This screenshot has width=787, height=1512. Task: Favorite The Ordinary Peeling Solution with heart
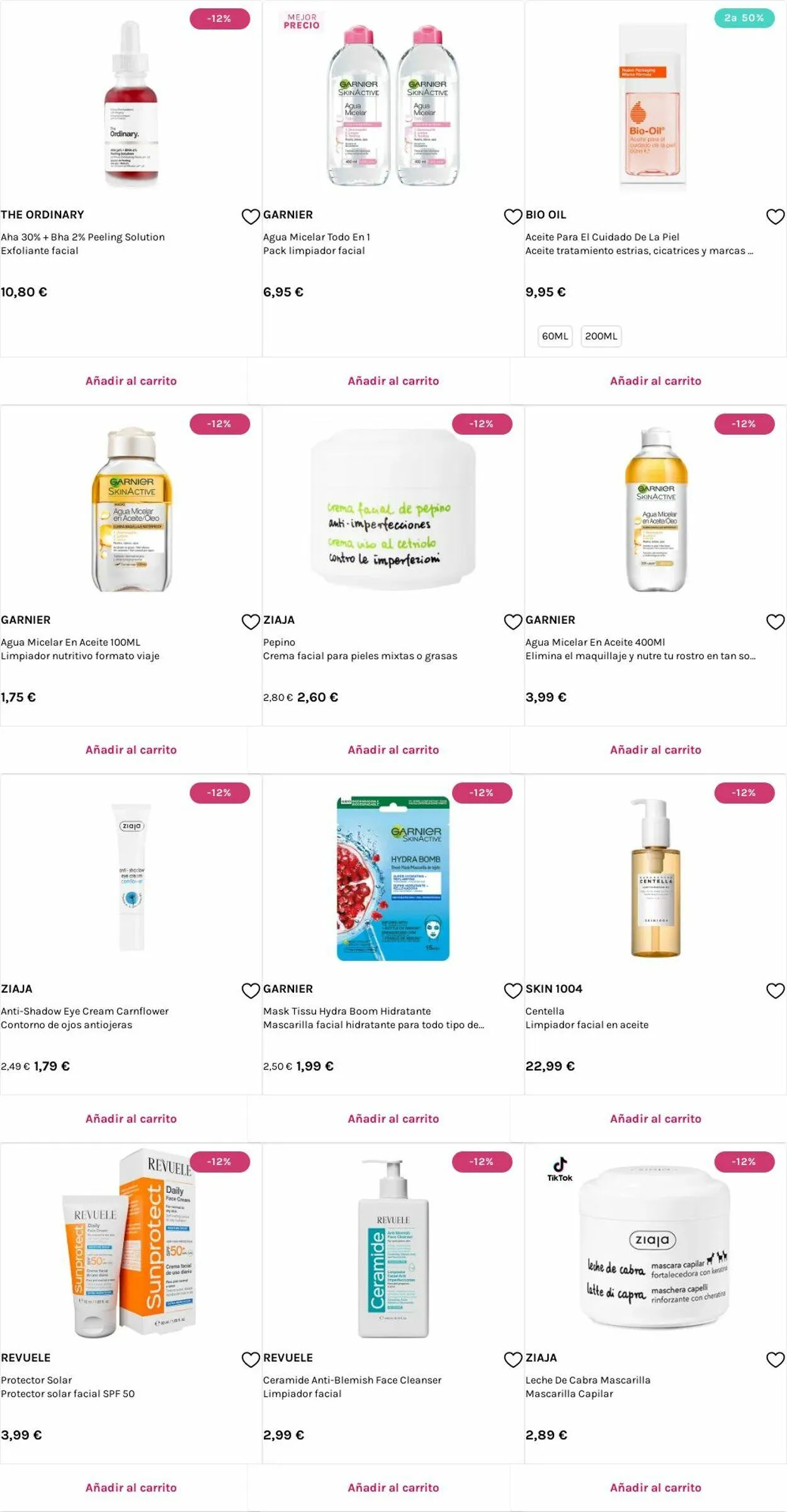251,217
